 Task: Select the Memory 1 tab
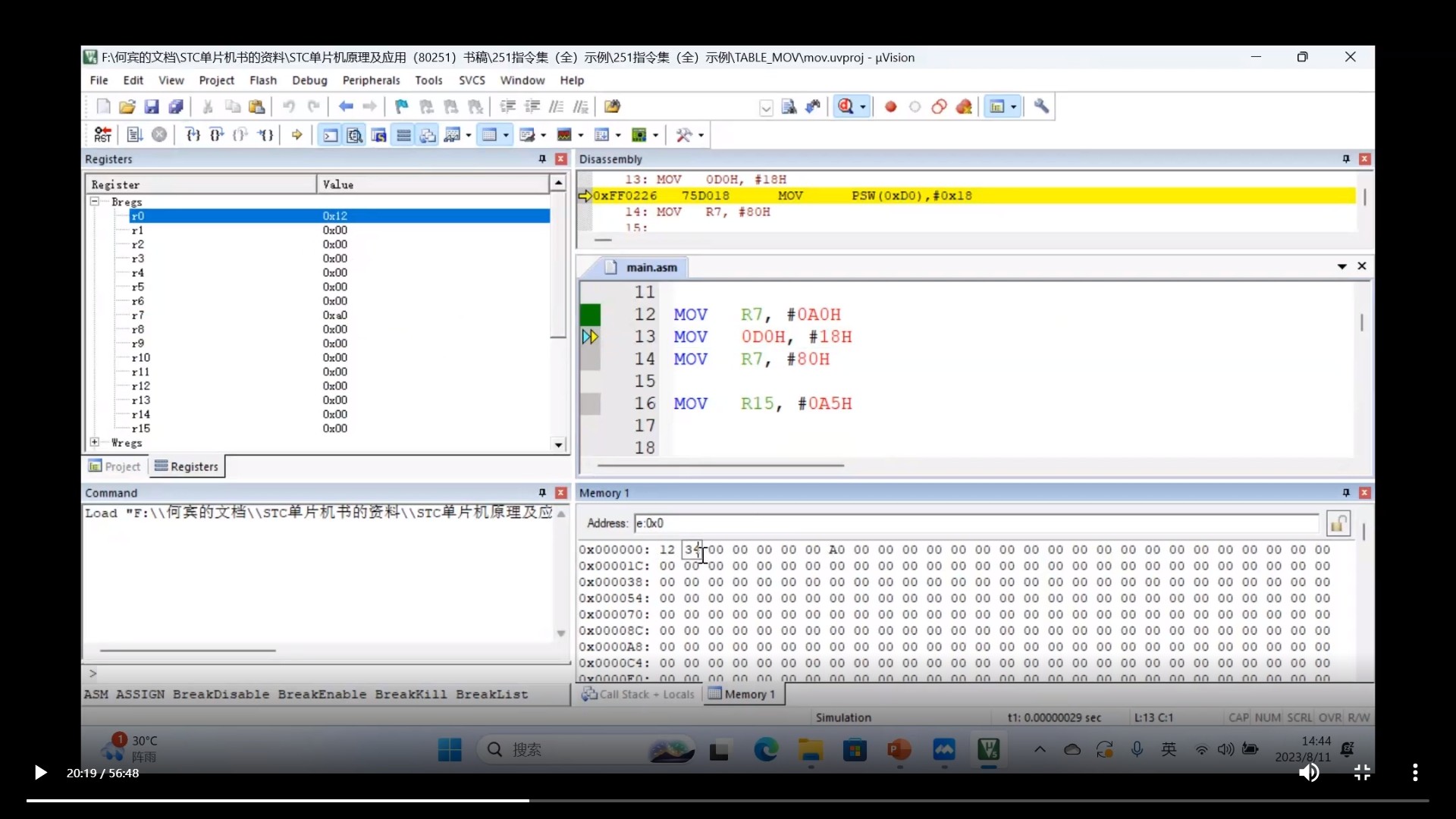pos(742,694)
